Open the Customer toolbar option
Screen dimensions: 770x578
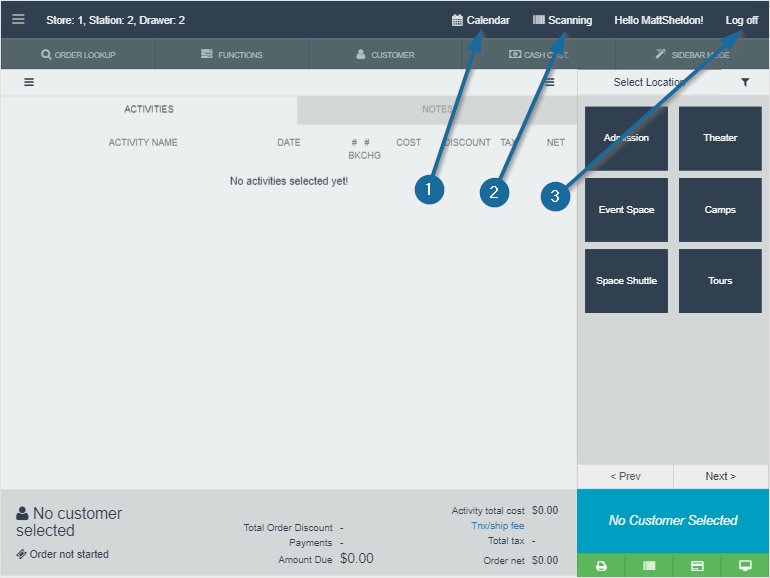point(385,55)
